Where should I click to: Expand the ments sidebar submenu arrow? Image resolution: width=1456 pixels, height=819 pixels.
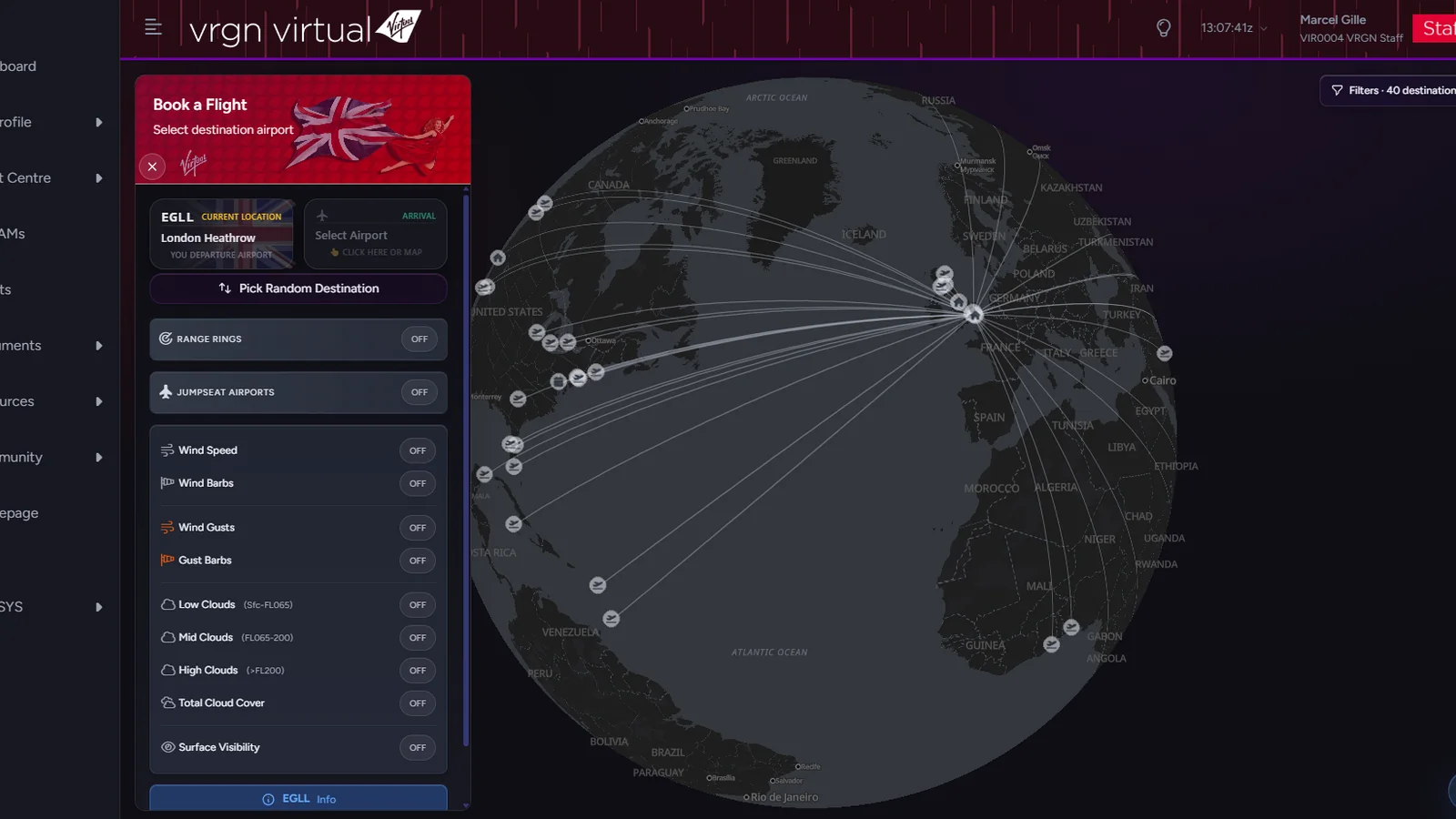point(99,346)
